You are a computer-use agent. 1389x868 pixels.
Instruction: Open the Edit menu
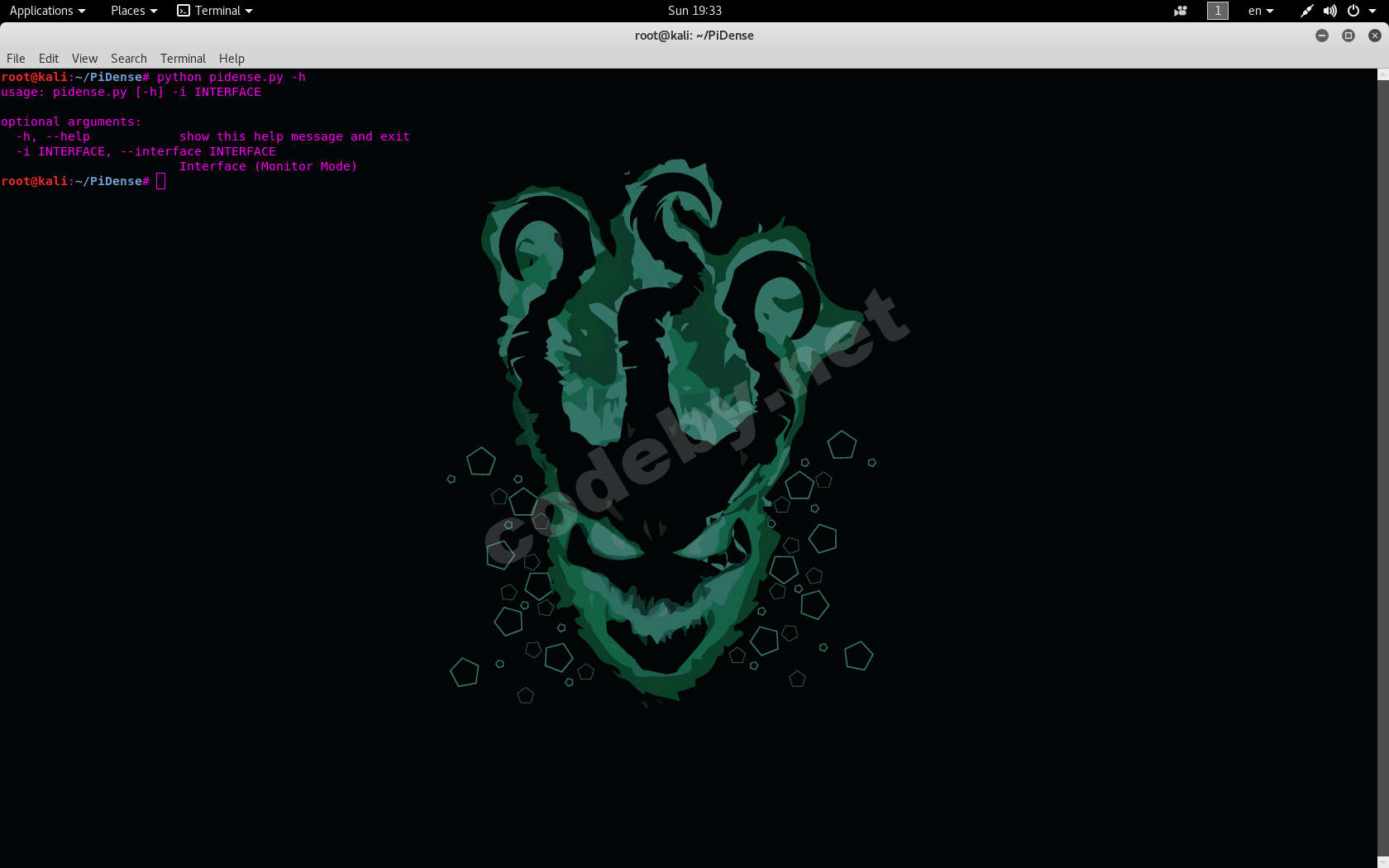point(49,59)
